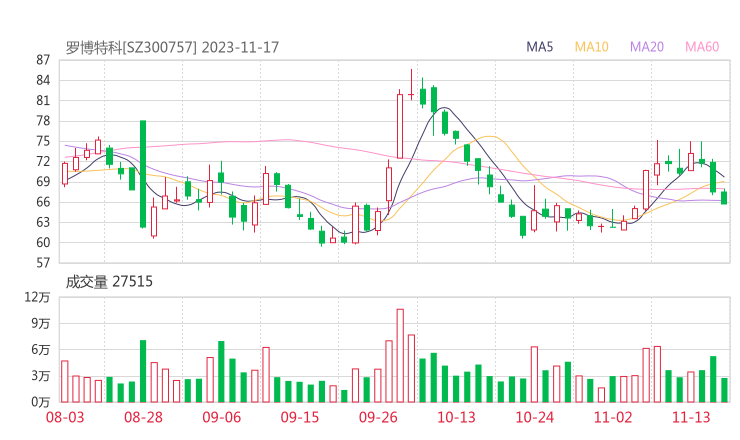Click the 09-15 date label
The image size is (740, 440).
[300, 417]
